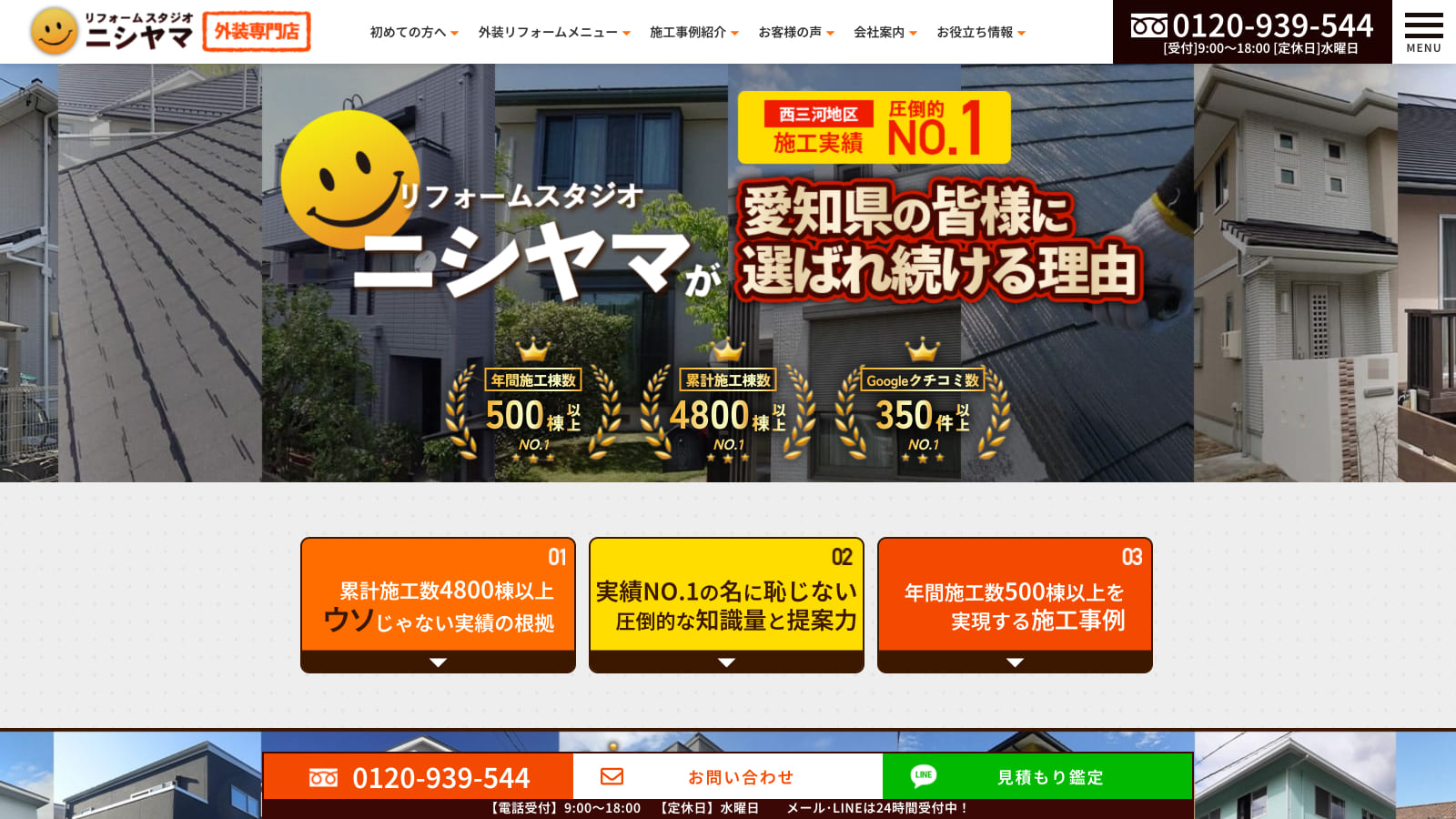This screenshot has width=1456, height=819.
Task: Expand the 外装リフォームメニュー dropdown
Action: (554, 32)
